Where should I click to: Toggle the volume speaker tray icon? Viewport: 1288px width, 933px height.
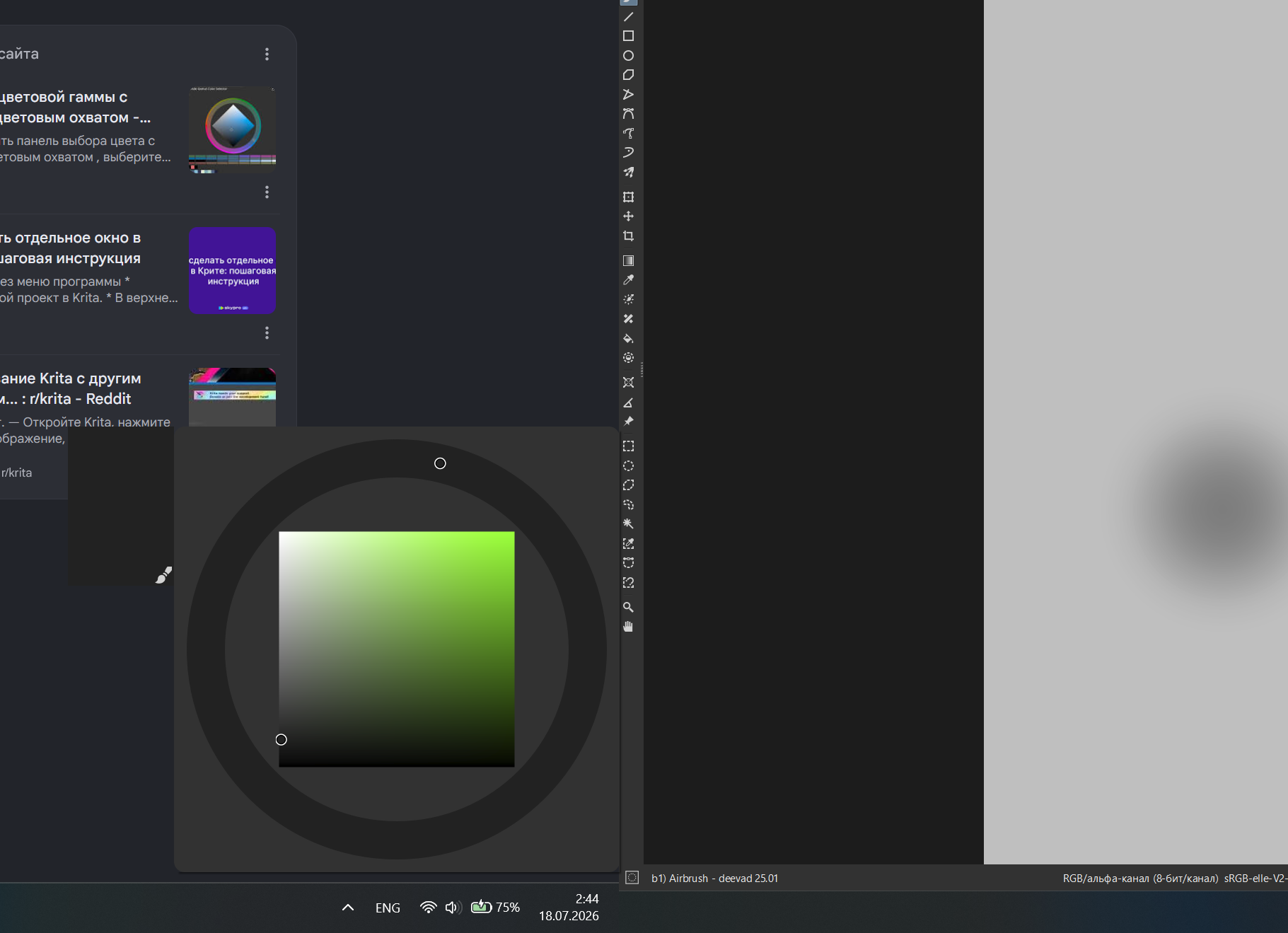click(453, 908)
